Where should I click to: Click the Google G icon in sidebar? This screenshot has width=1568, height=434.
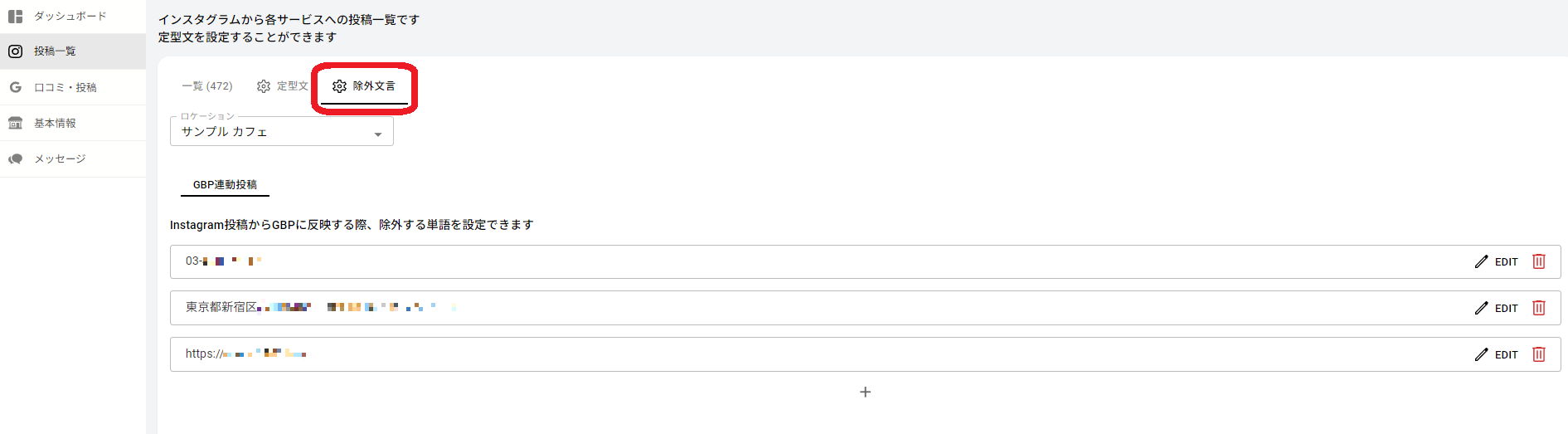coord(15,87)
